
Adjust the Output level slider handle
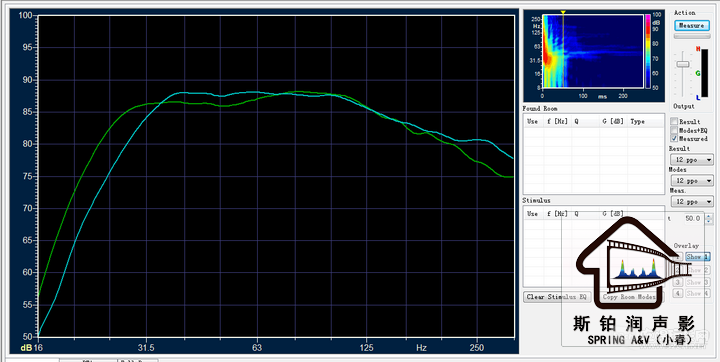[683, 64]
